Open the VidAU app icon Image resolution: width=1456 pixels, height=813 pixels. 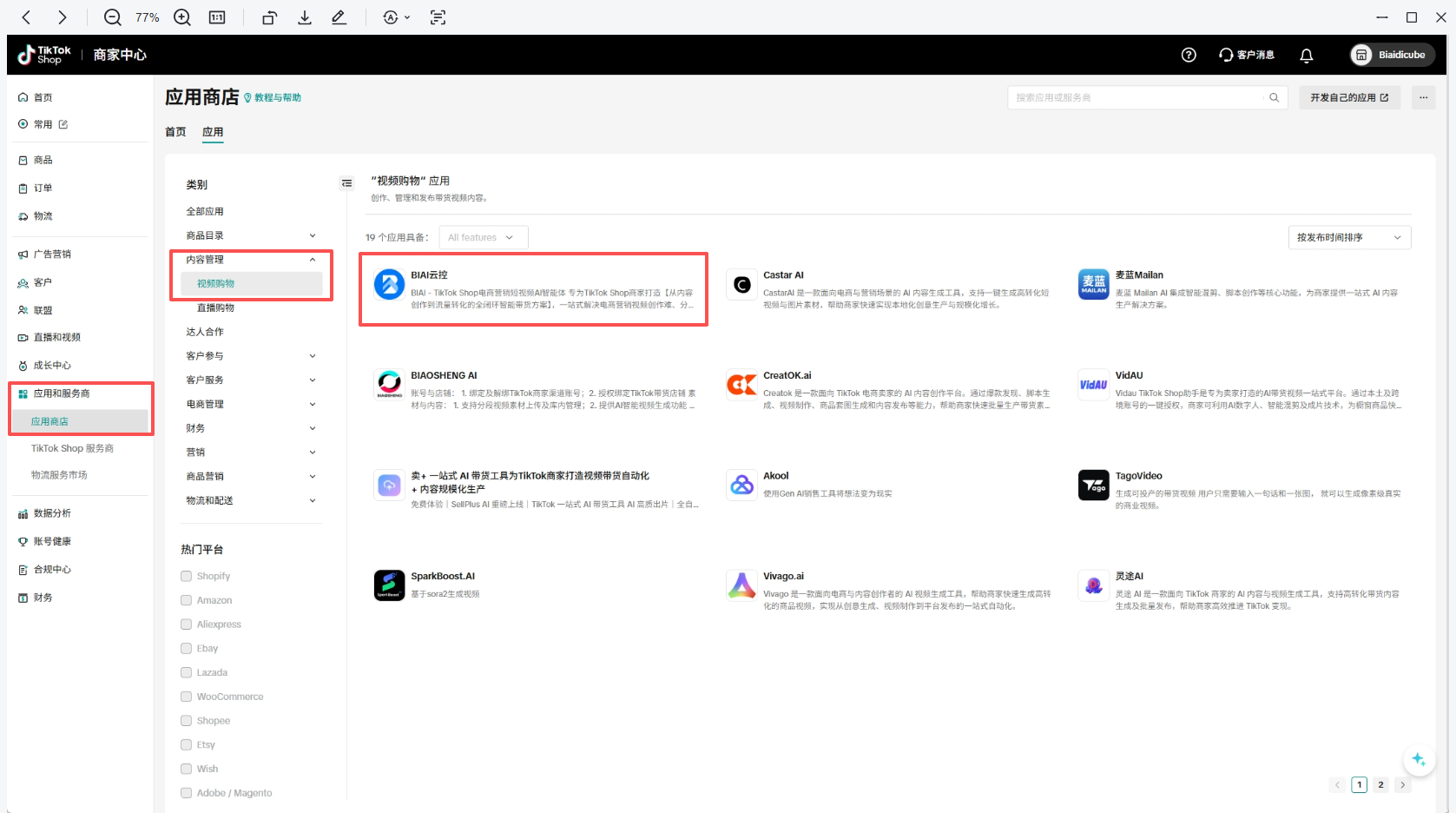[1094, 384]
